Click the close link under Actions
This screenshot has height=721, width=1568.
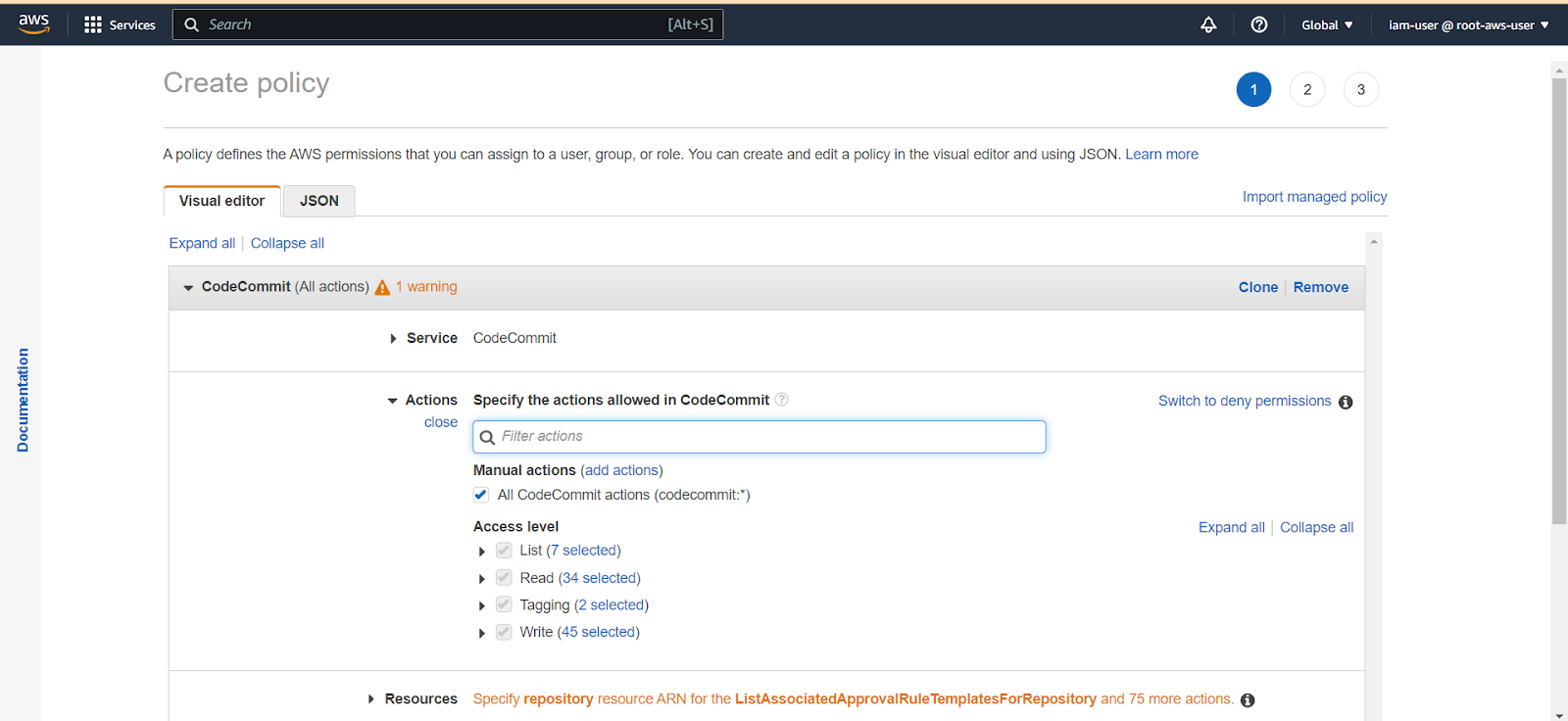coord(441,422)
